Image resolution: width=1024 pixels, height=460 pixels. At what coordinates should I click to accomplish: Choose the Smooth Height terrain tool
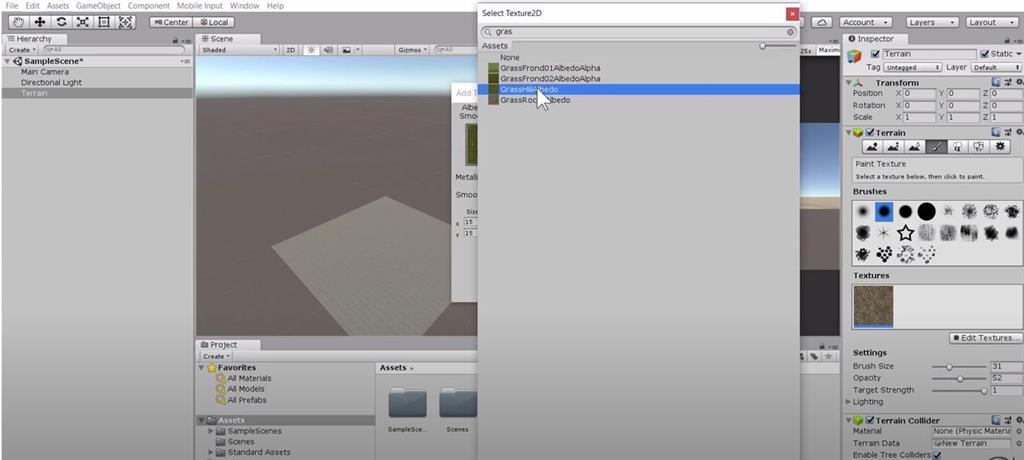pos(914,147)
